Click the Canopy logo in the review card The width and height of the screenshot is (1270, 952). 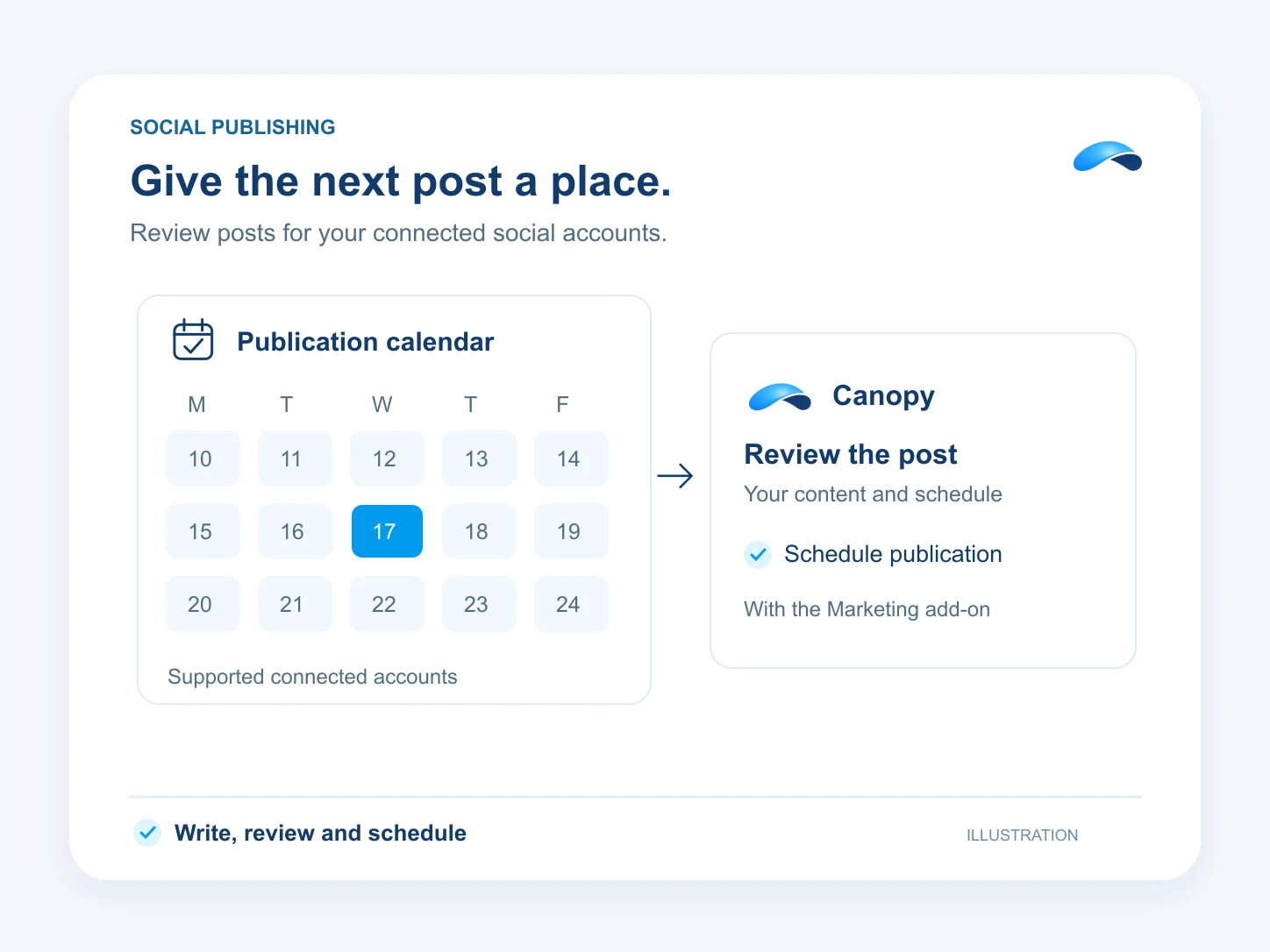780,397
